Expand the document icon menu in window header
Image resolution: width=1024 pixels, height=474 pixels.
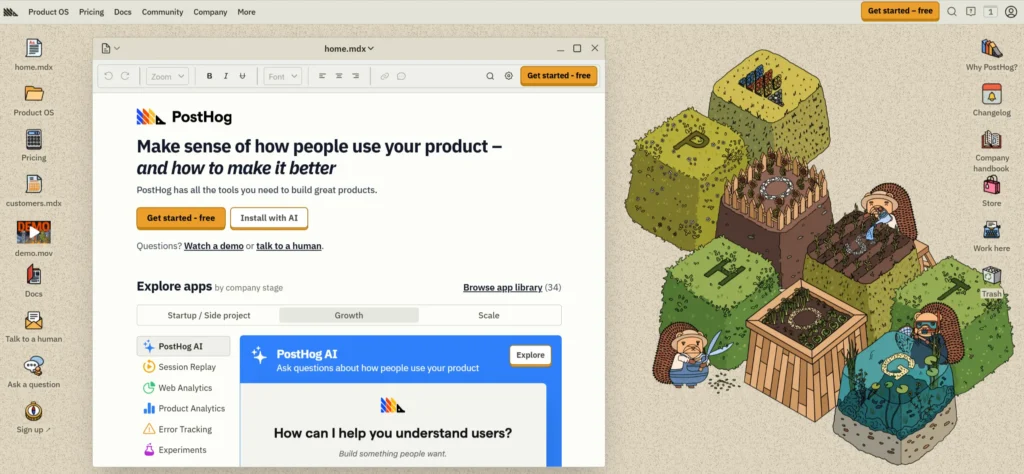pos(110,48)
